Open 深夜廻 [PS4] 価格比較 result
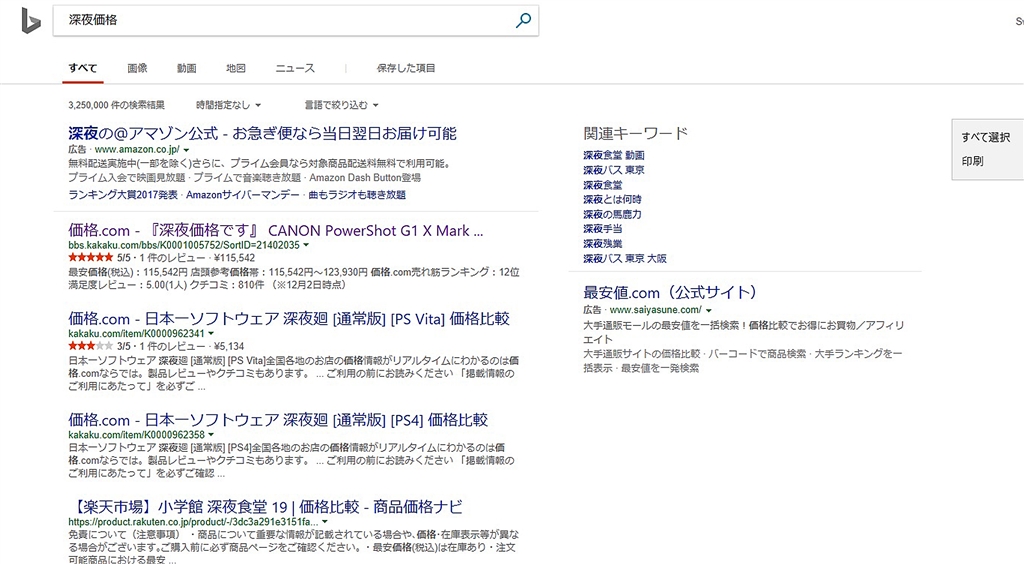Viewport: 1024px width, 564px height. [x=278, y=420]
